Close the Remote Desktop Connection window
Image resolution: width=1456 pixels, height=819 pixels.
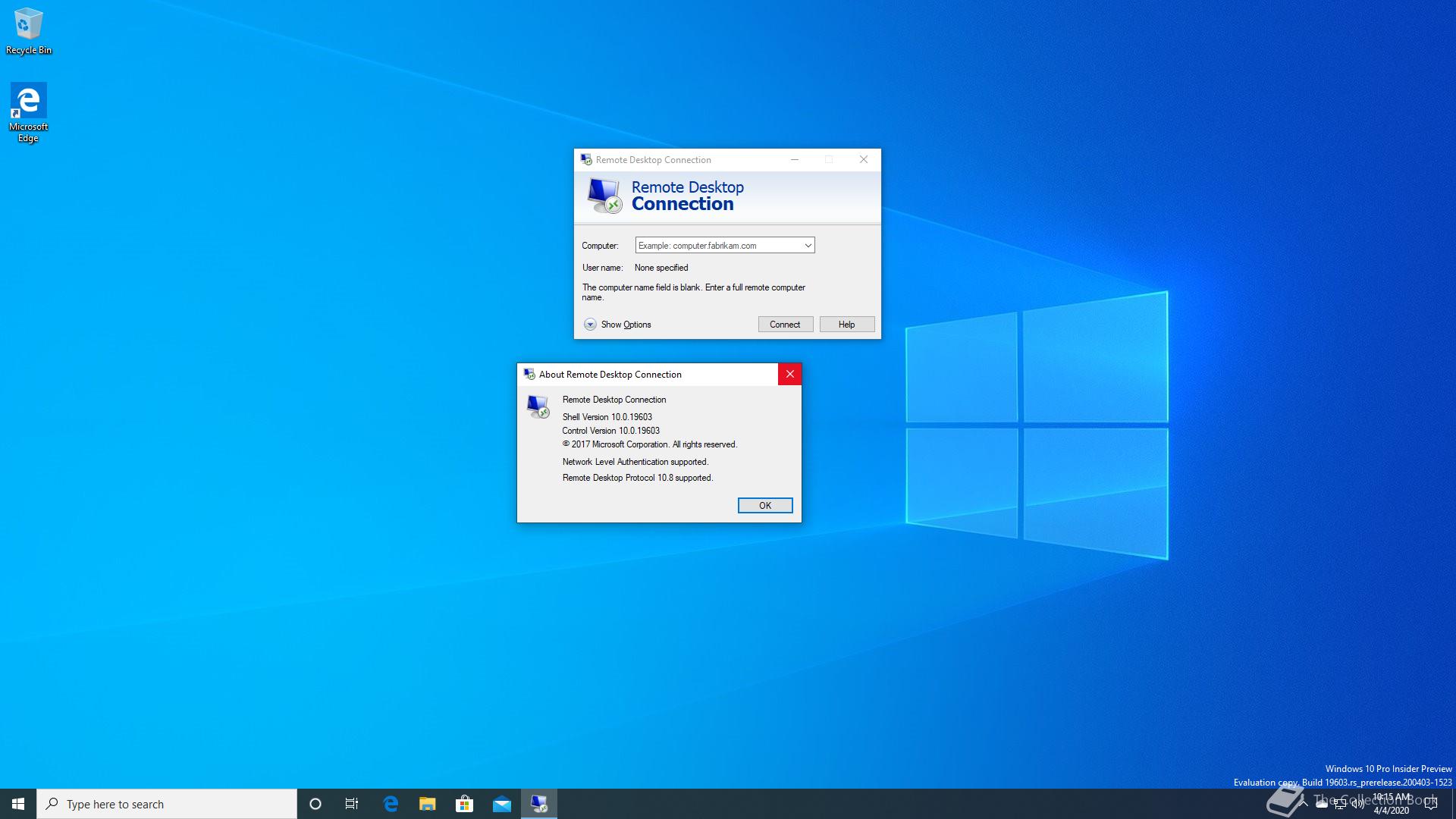(x=863, y=159)
